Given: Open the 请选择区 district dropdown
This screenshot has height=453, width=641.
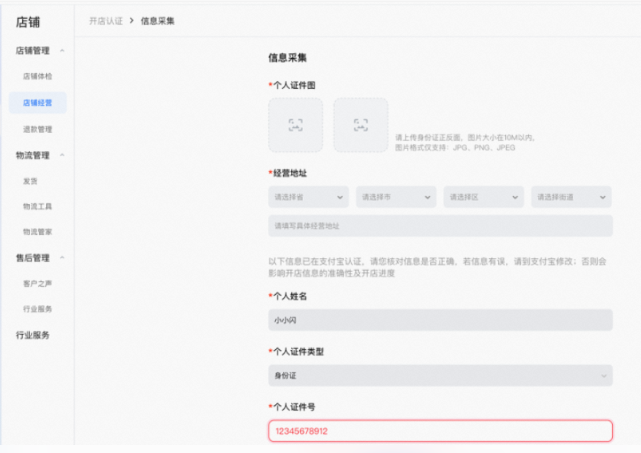Looking at the screenshot, I should [x=483, y=197].
